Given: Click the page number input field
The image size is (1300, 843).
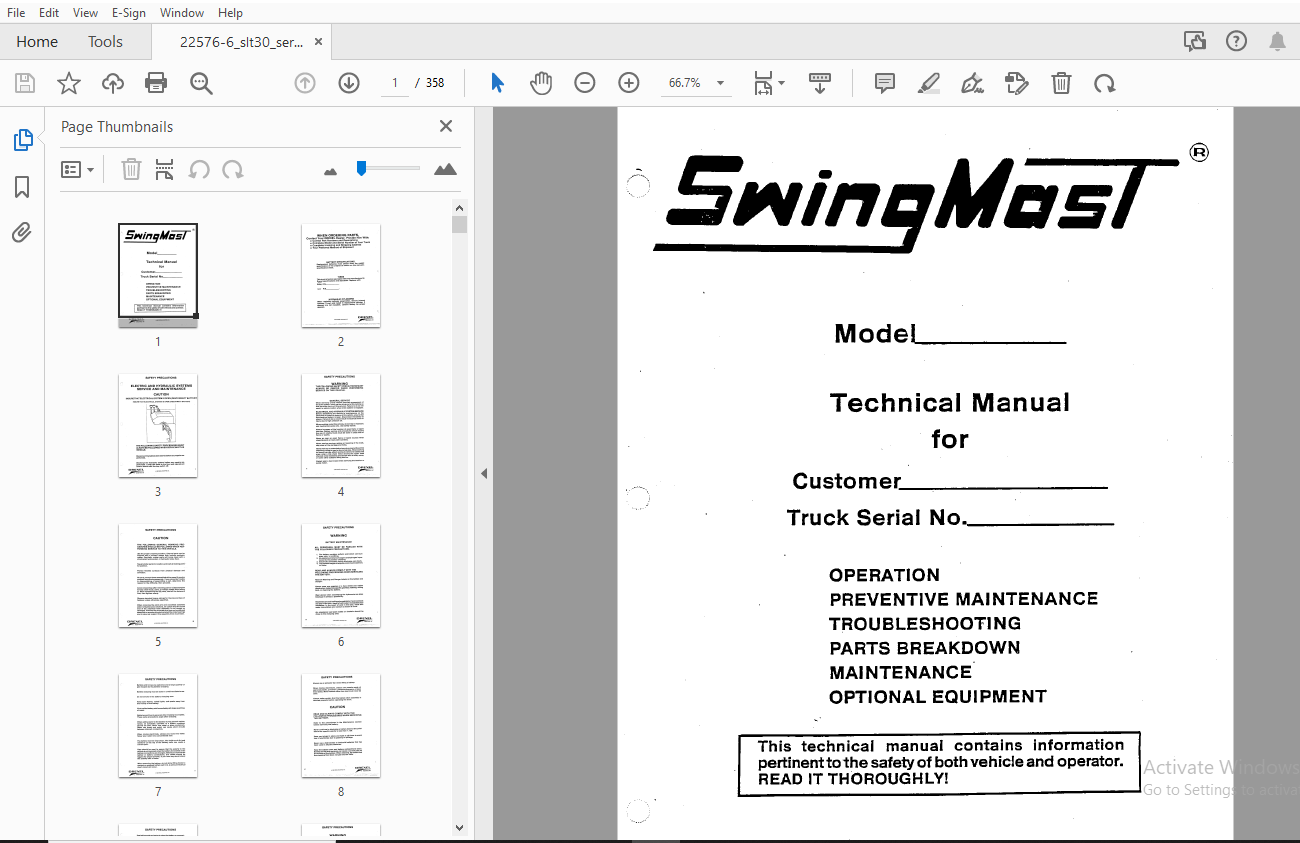Looking at the screenshot, I should click(x=395, y=83).
